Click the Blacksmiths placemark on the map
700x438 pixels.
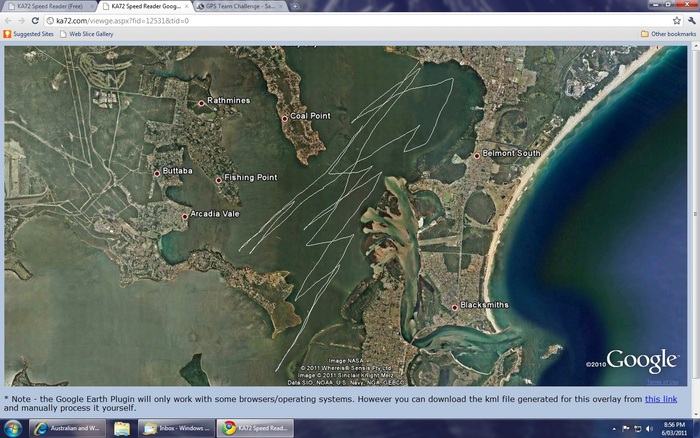455,307
